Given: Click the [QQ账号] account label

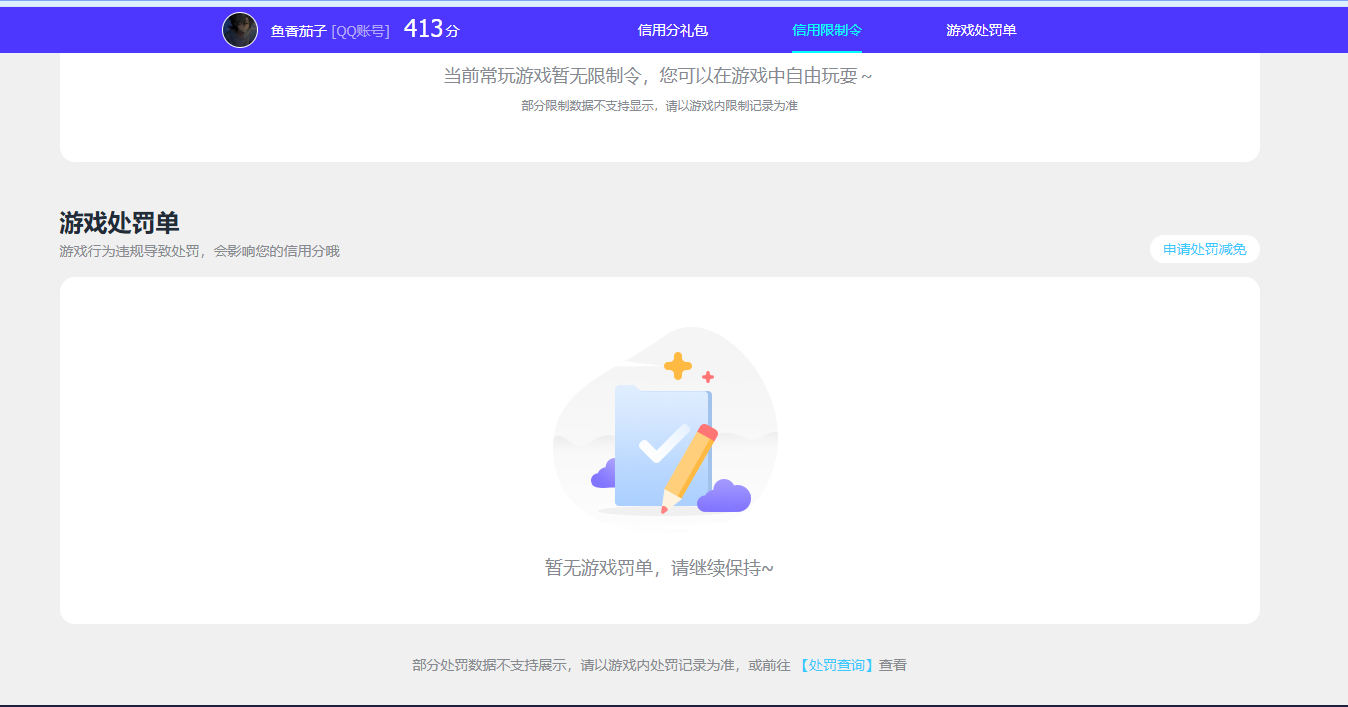Looking at the screenshot, I should click(360, 31).
